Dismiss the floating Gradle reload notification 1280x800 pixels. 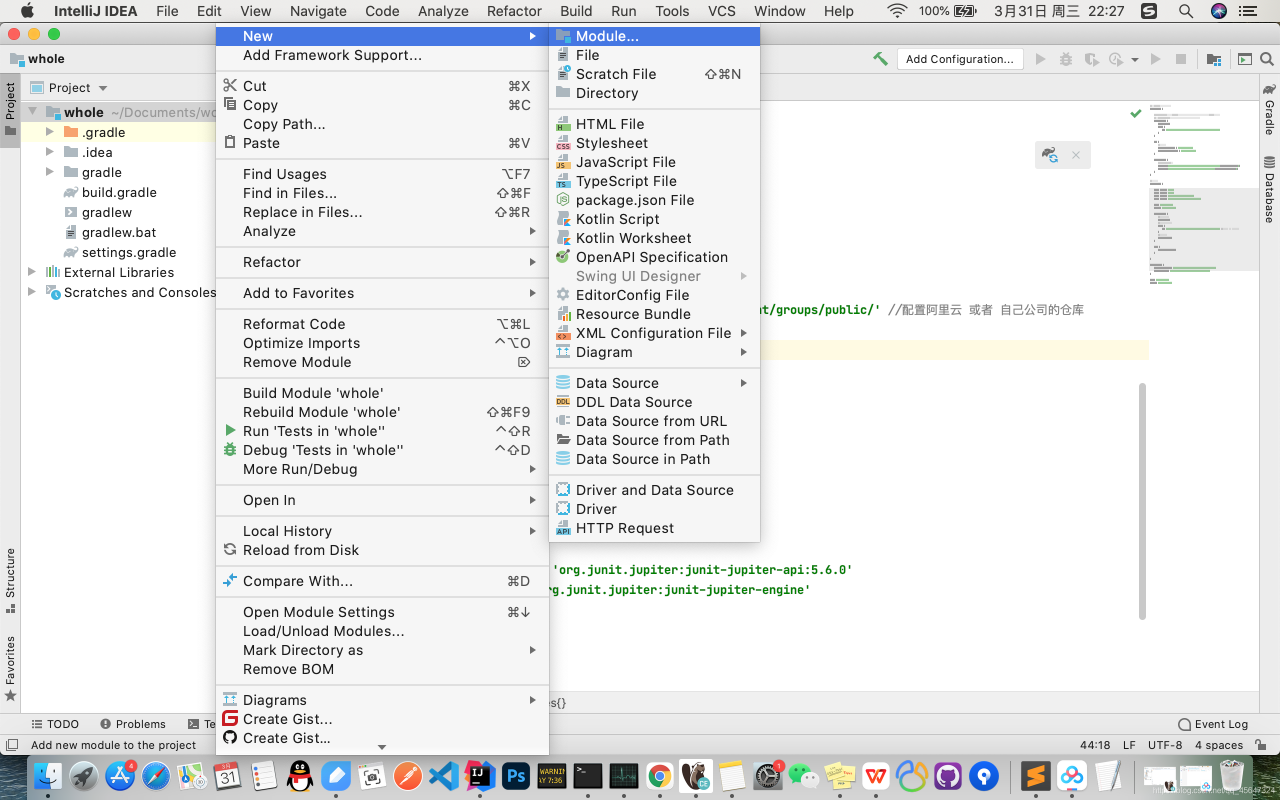pos(1076,155)
